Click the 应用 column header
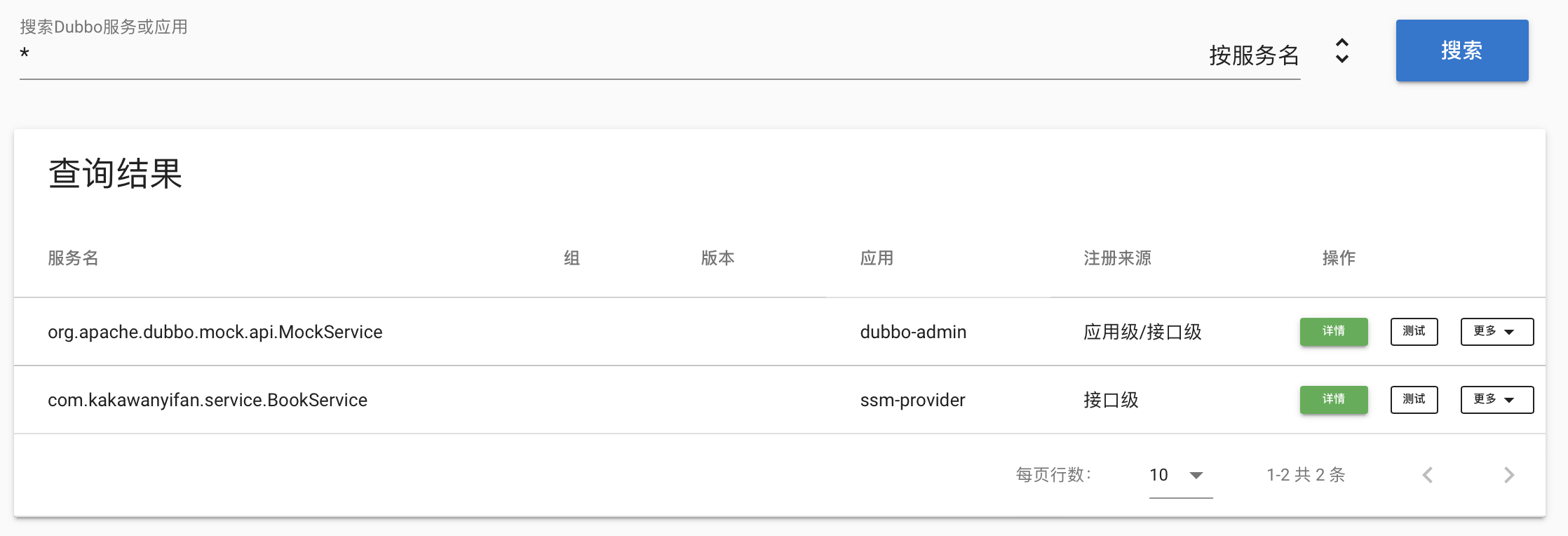Image resolution: width=1568 pixels, height=536 pixels. (877, 258)
